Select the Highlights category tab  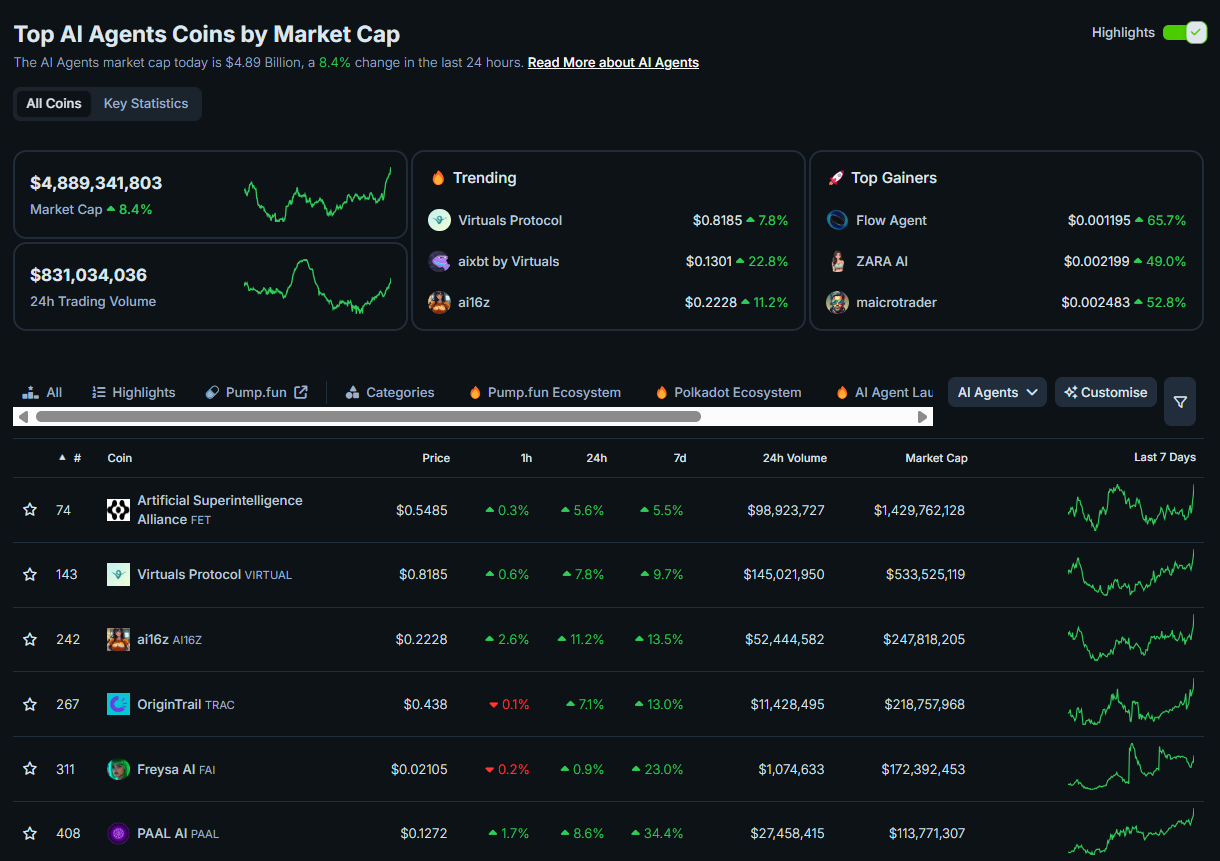(x=133, y=392)
